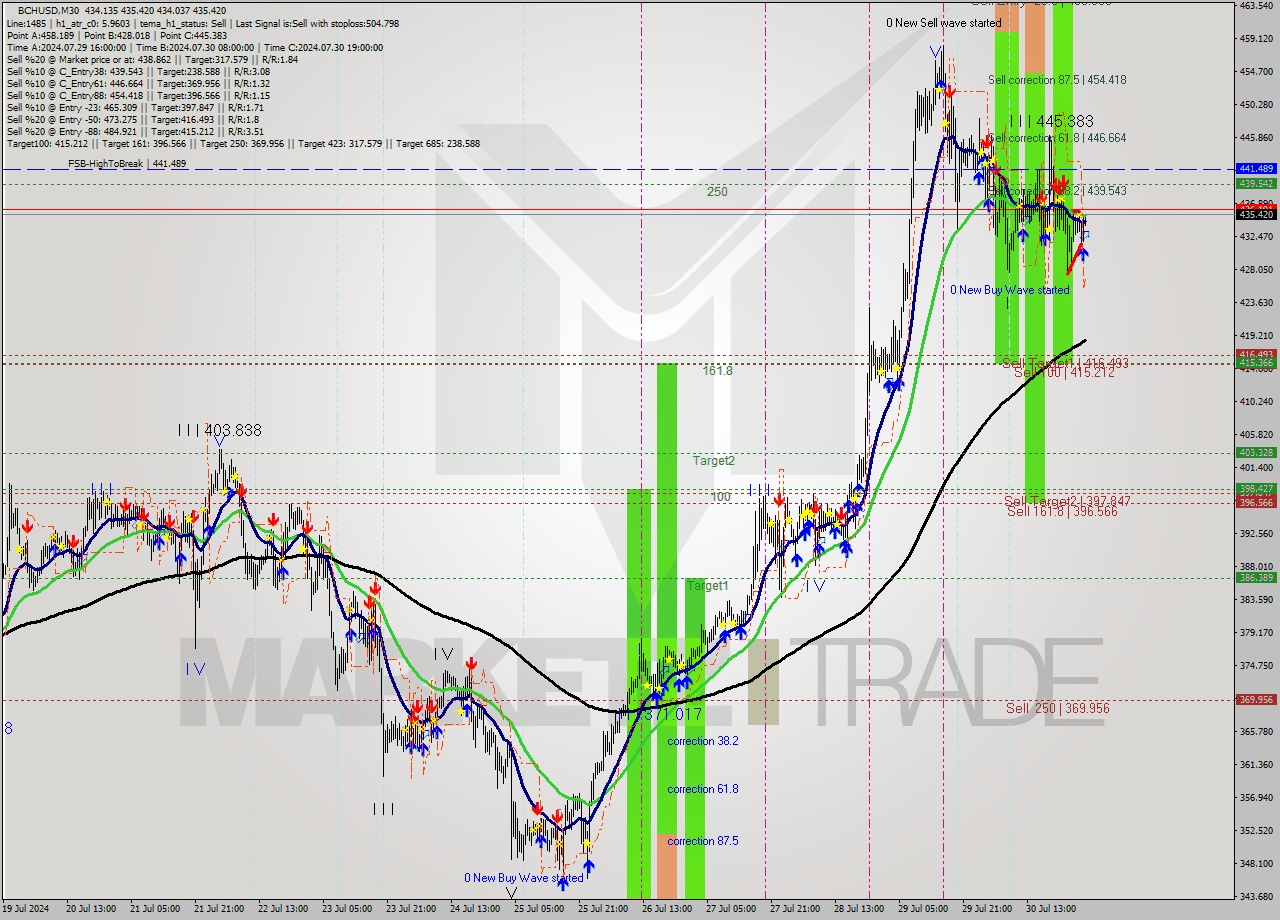Select the 'Target2' label on the chart
The width and height of the screenshot is (1280, 920).
click(x=714, y=461)
